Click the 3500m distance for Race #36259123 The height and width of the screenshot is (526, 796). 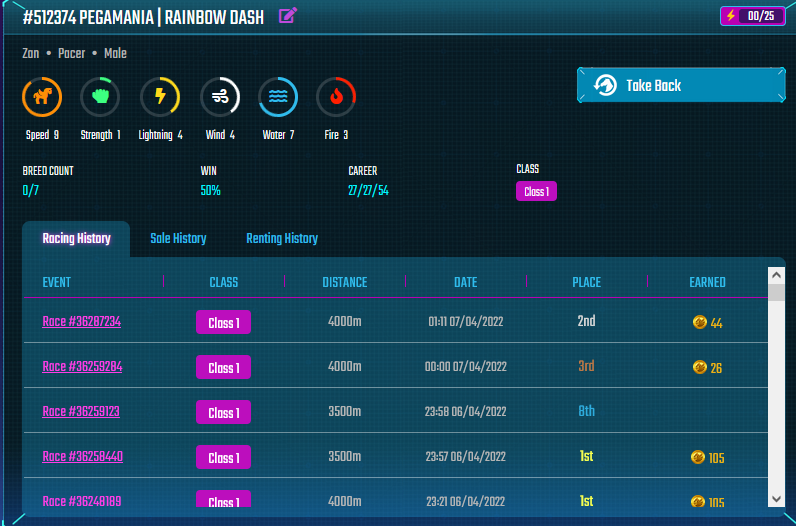345,411
